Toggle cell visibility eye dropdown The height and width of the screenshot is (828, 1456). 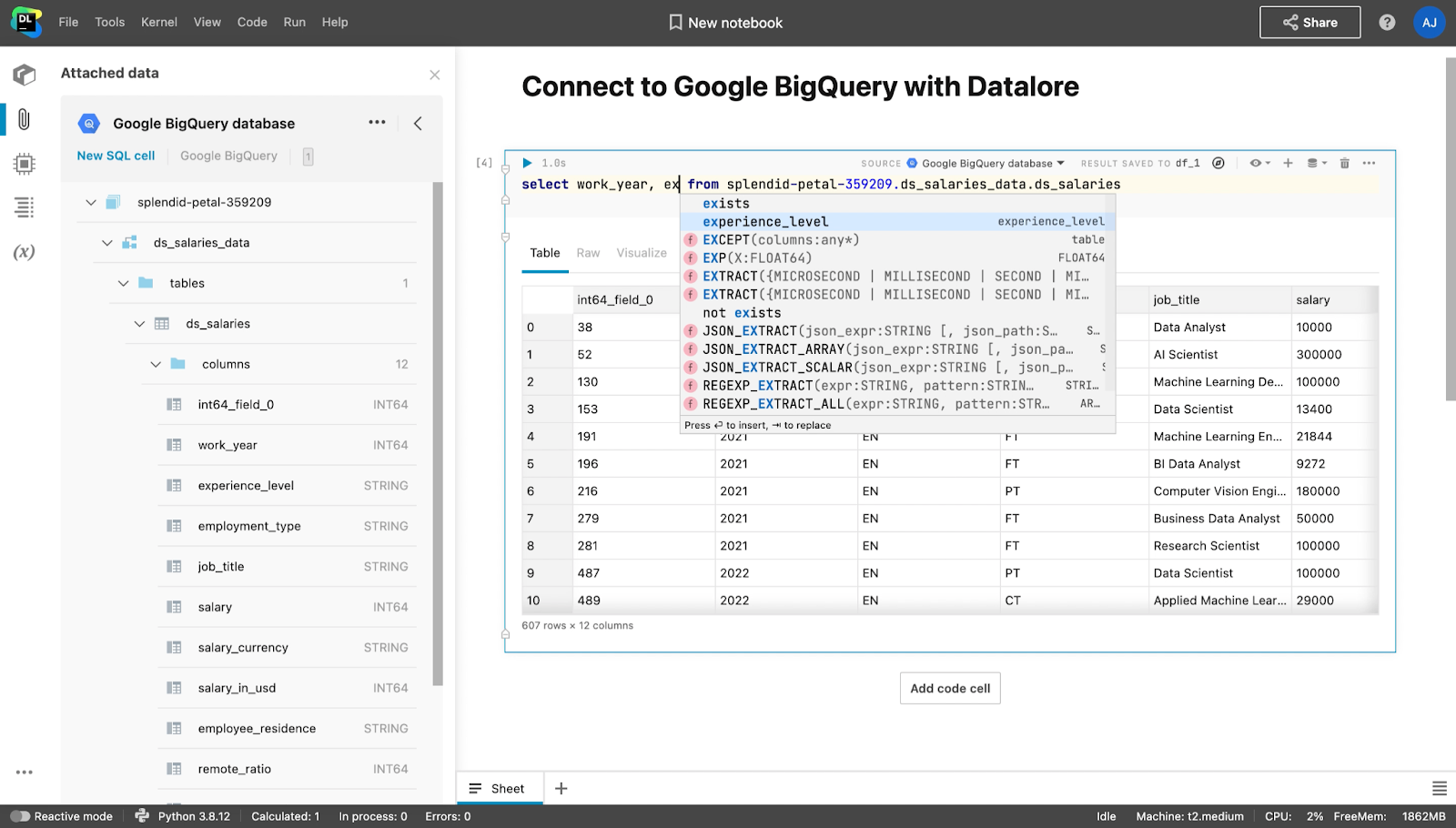[1259, 163]
